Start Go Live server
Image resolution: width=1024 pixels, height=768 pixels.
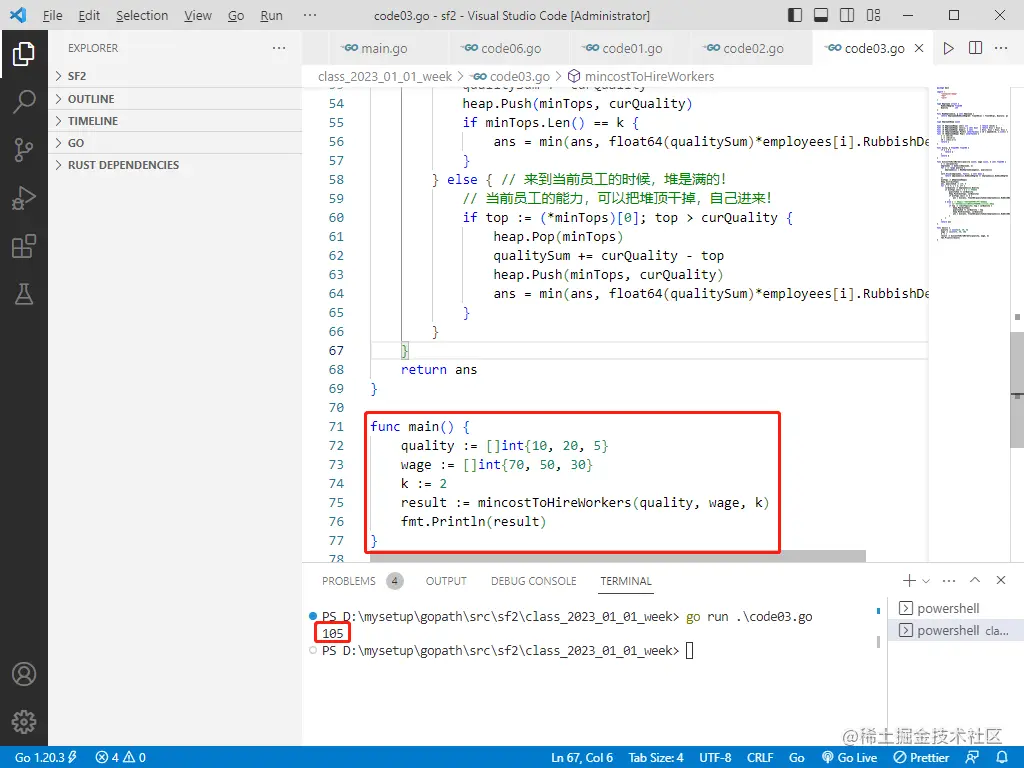tap(849, 758)
